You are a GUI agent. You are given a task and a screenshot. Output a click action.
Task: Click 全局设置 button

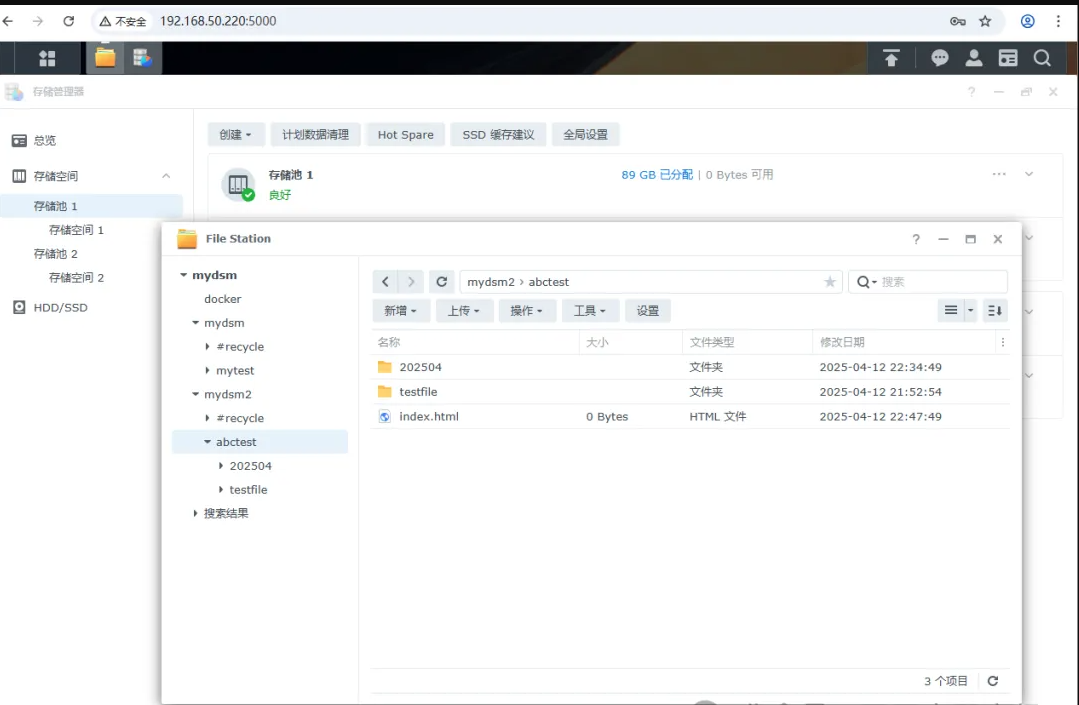586,135
